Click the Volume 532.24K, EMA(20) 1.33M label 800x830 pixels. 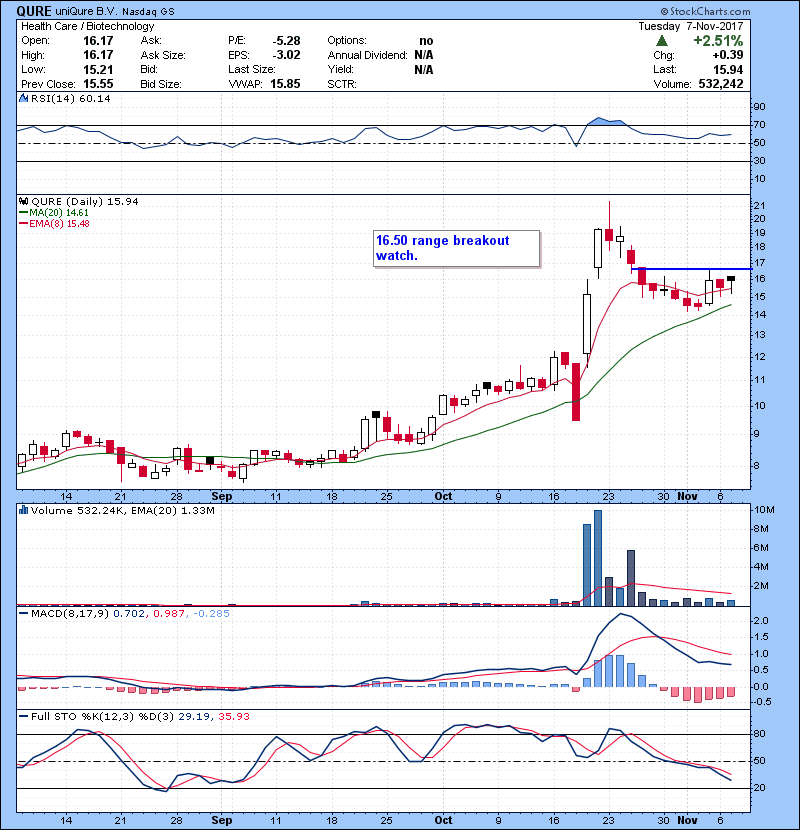pyautogui.click(x=123, y=511)
